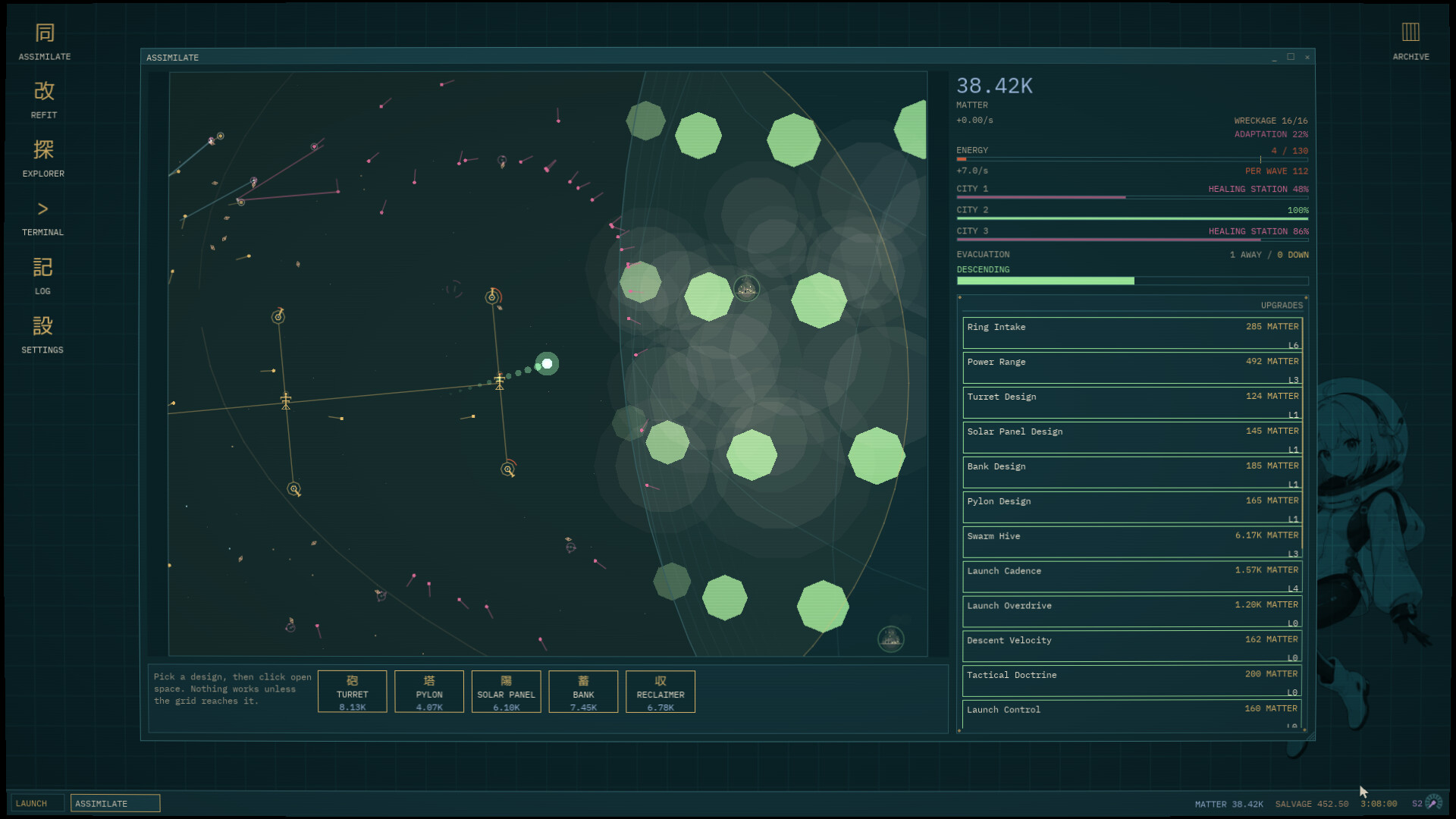Open the Log sidebar icon
This screenshot has width=1456, height=819.
pyautogui.click(x=42, y=275)
